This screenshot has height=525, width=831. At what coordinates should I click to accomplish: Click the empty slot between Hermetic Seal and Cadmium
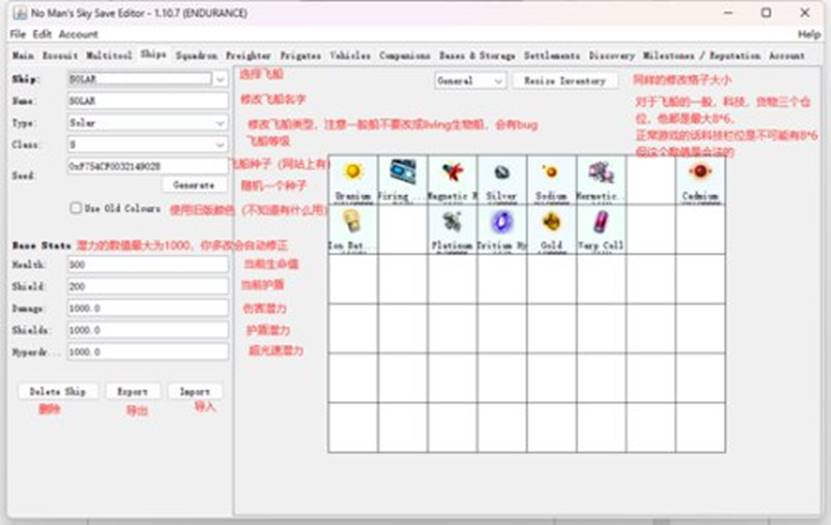(x=651, y=180)
